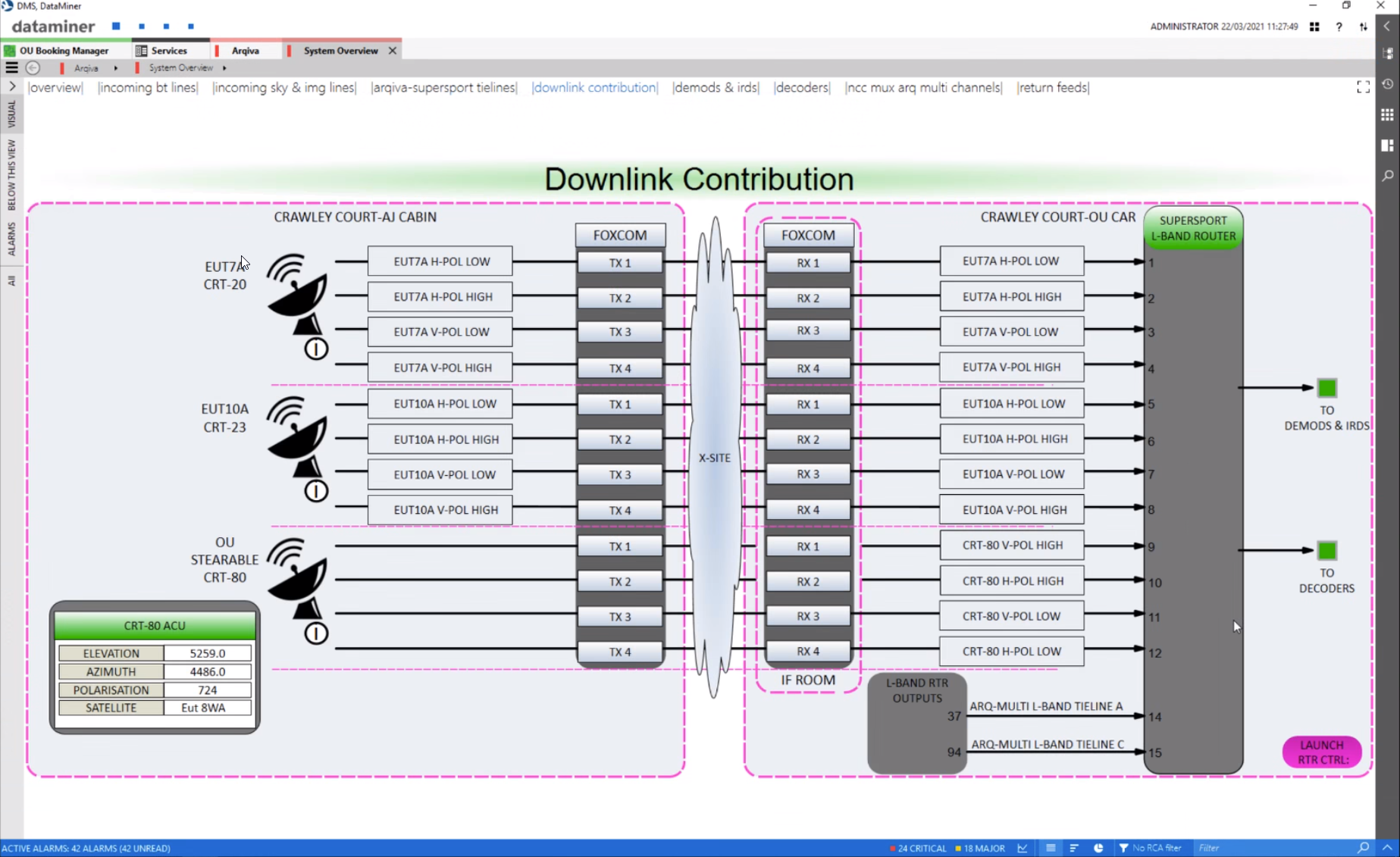
Task: Click the green square To Demods & IRDs
Action: (1326, 388)
